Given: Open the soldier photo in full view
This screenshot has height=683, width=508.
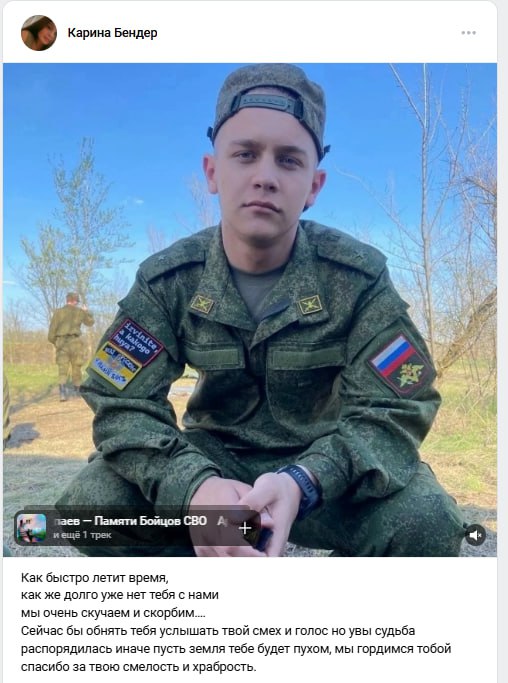Looking at the screenshot, I should [250, 310].
